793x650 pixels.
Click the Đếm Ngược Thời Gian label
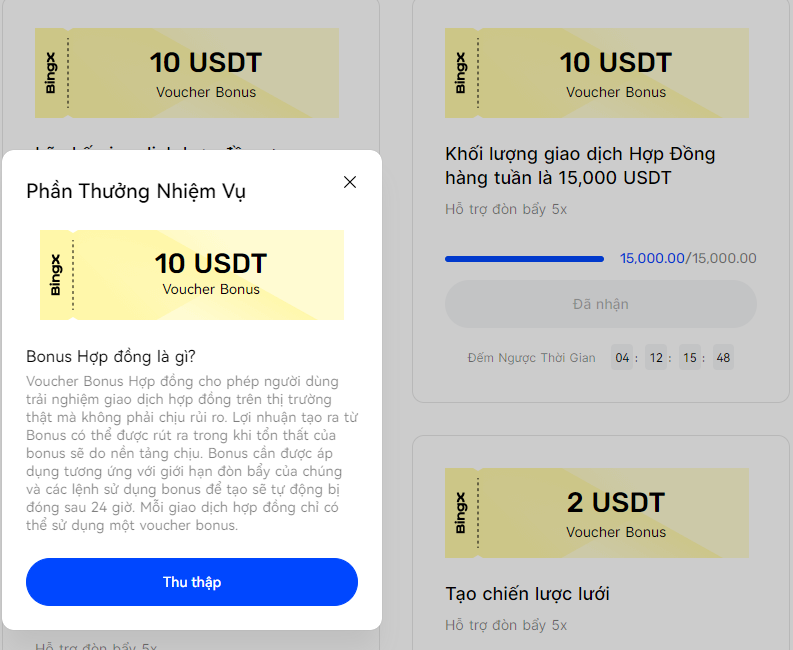tap(532, 358)
